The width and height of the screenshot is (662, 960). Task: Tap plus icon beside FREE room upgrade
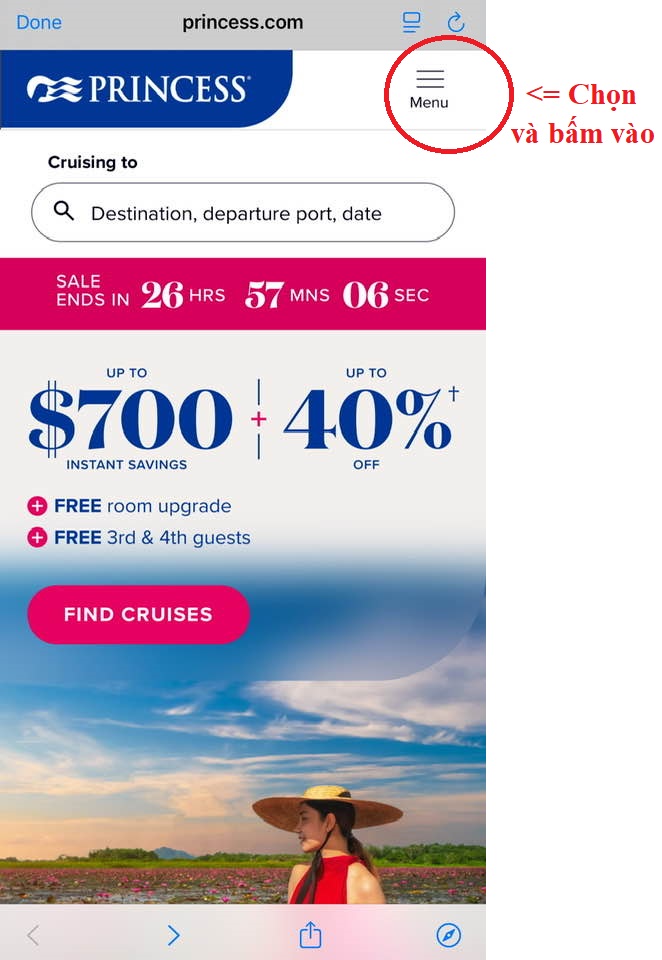[37, 507]
